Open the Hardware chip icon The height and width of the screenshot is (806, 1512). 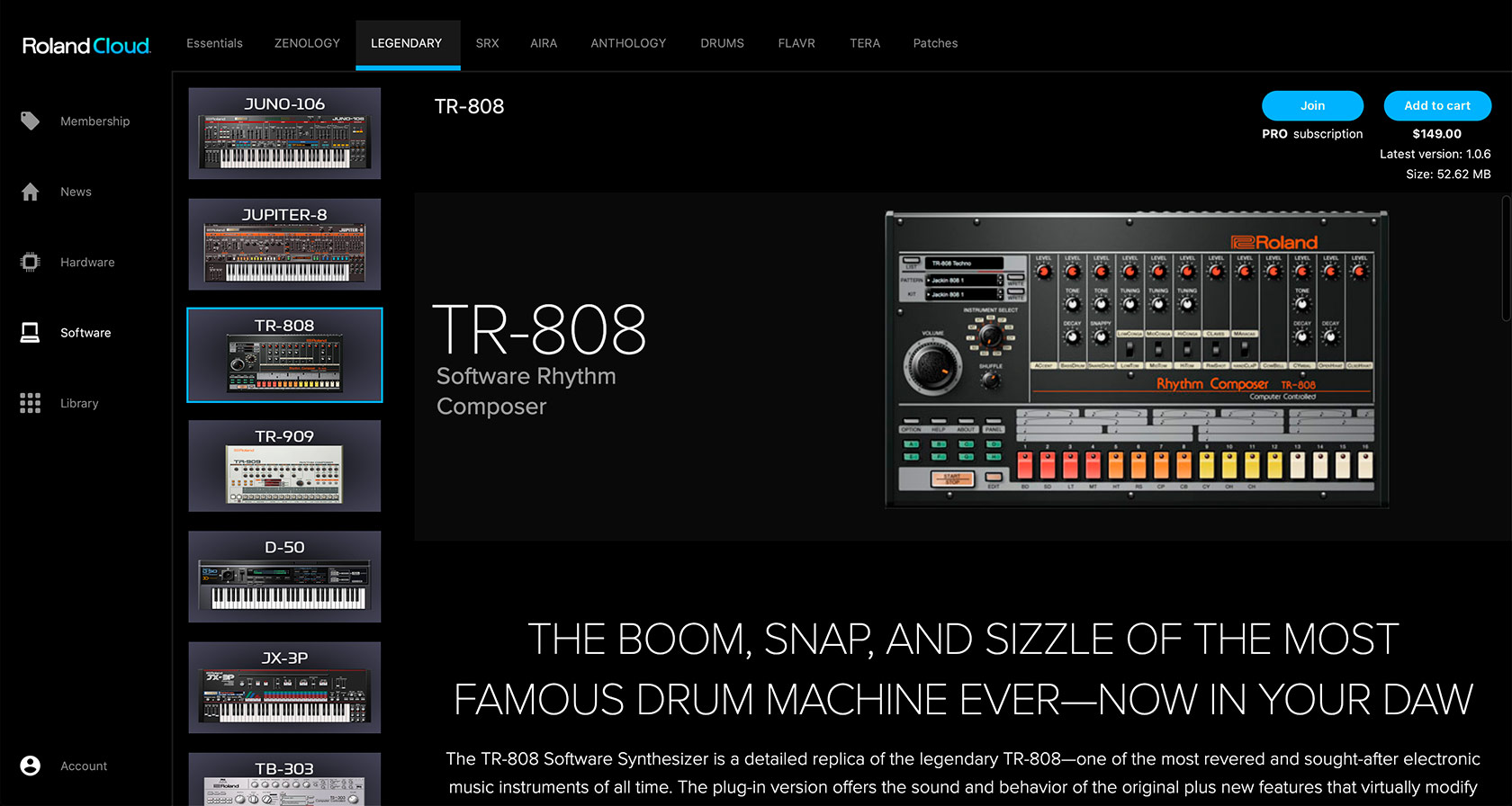tap(31, 262)
